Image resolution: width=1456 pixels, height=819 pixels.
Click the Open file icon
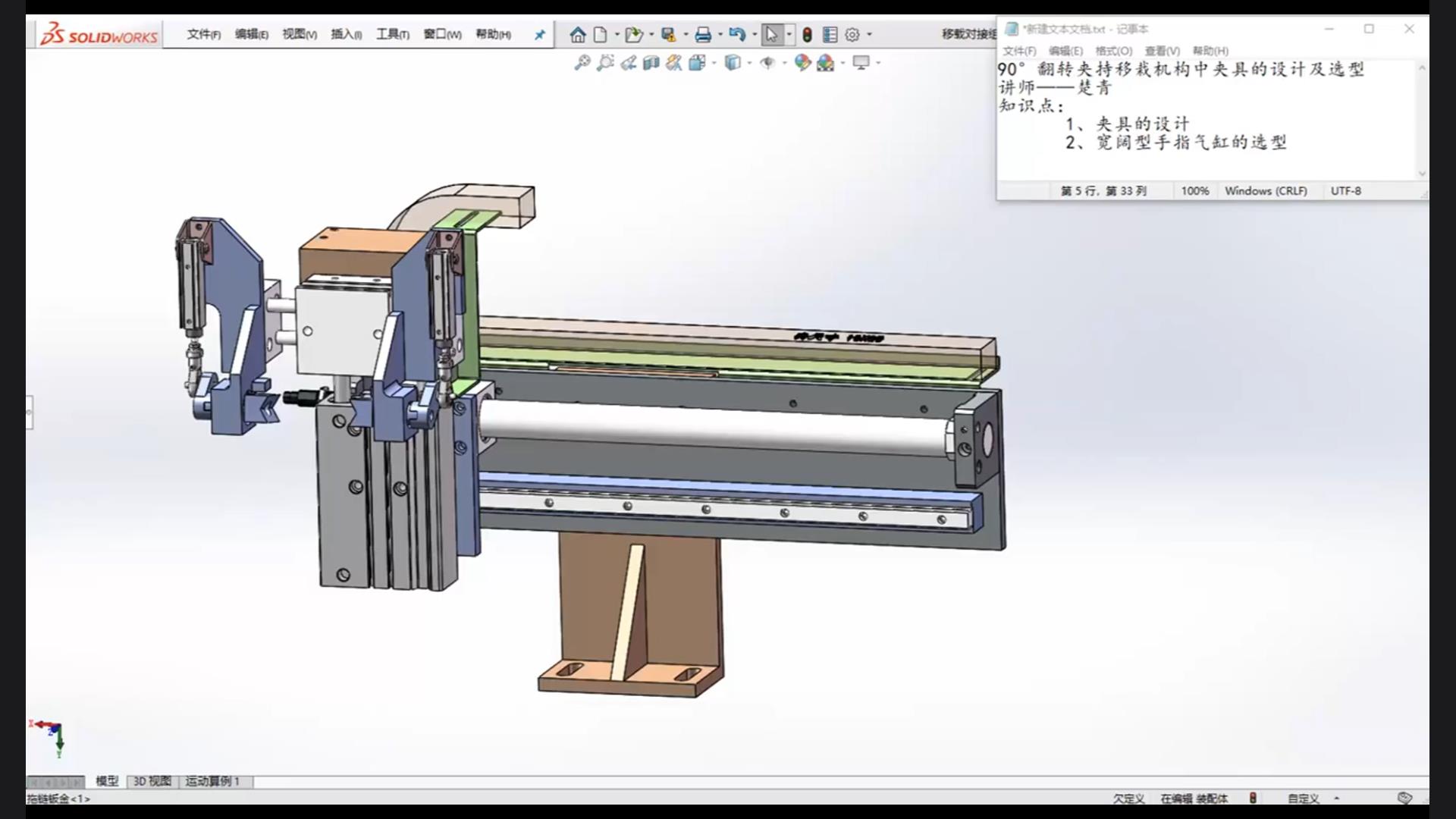coord(634,35)
